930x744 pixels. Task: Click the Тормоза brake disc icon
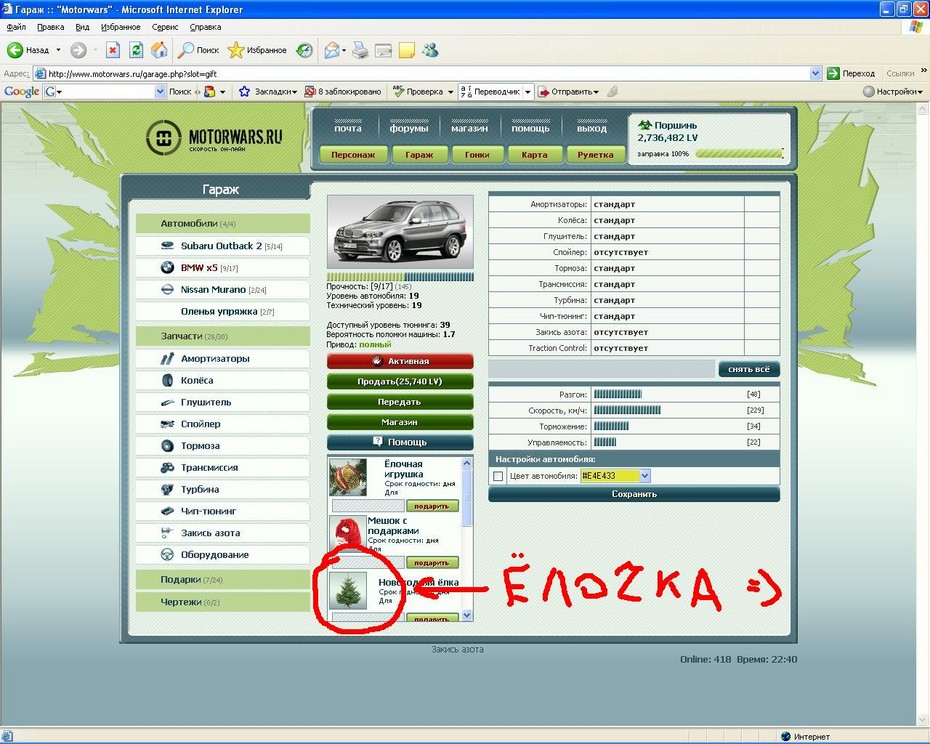point(167,446)
